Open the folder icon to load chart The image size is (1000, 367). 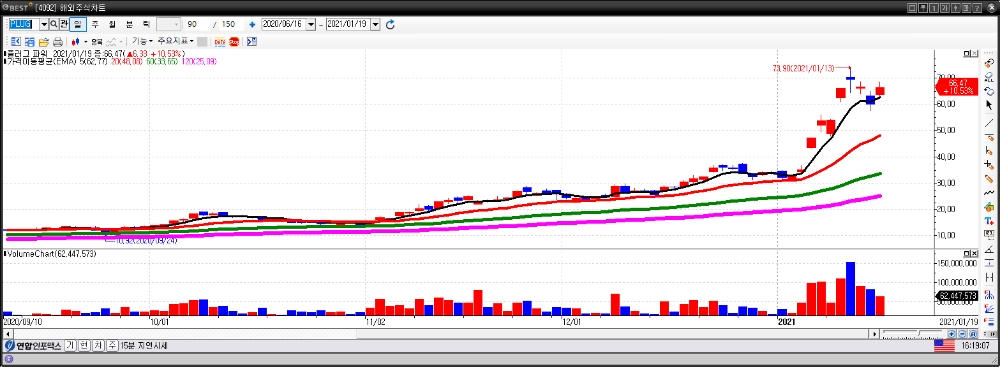(x=43, y=41)
